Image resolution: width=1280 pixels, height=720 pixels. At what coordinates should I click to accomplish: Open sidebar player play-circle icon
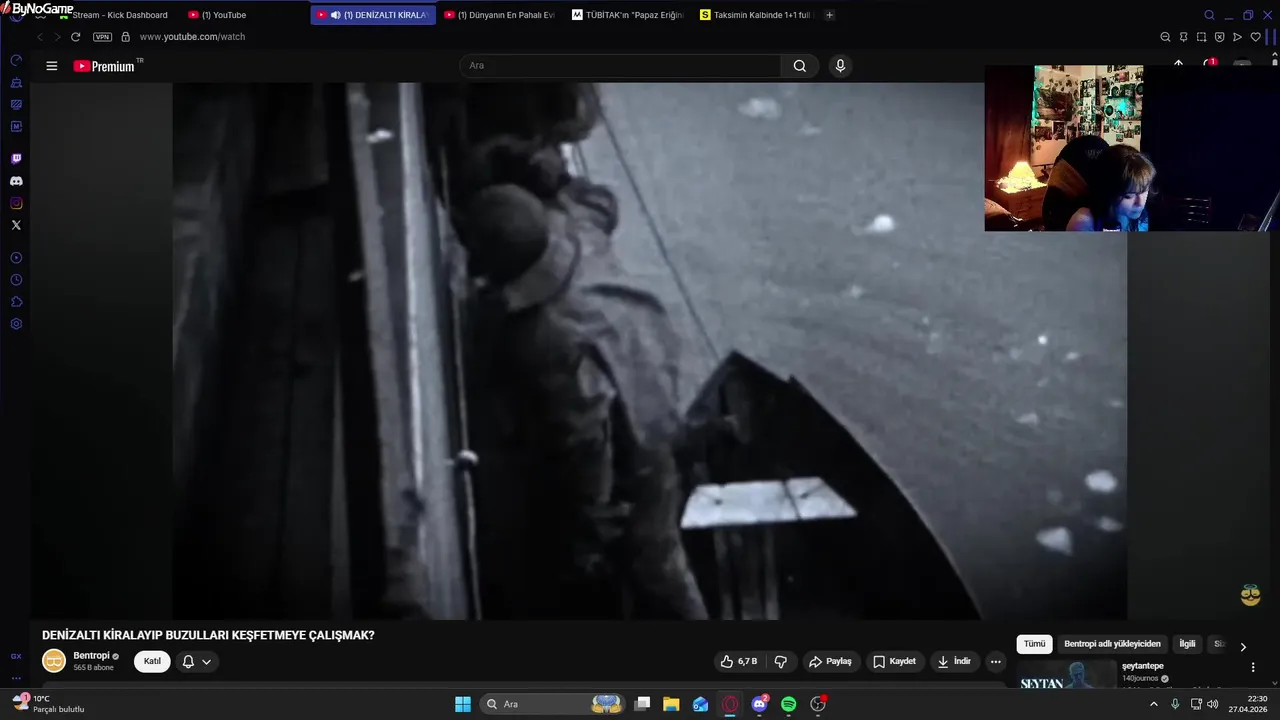(x=16, y=258)
